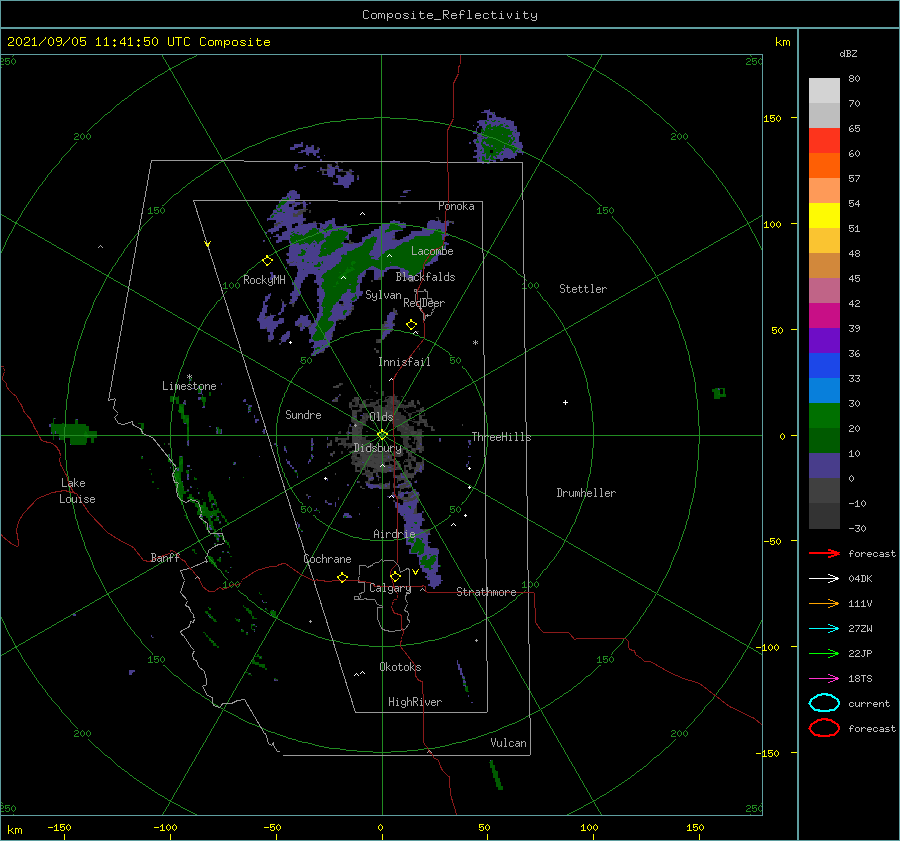Pick the purple 36–39 dBZ color swatch
Screen dimensions: 900x841
pyautogui.click(x=824, y=340)
